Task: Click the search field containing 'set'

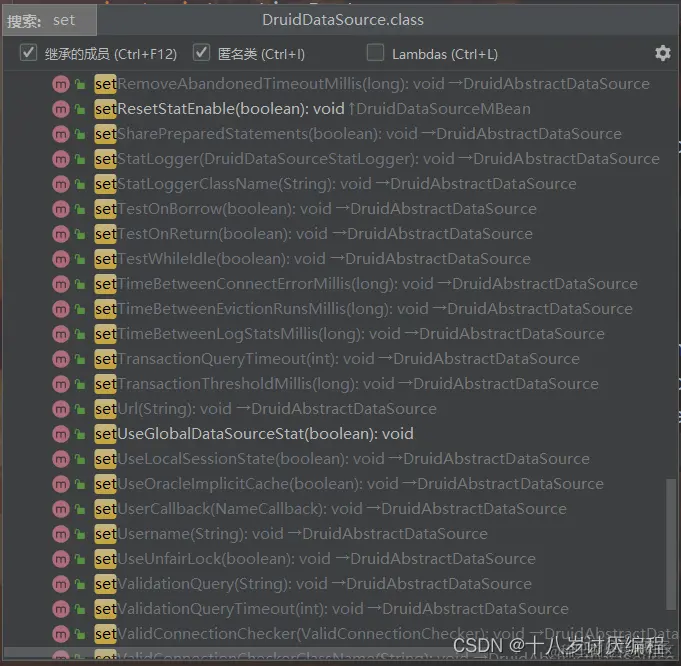Action: pyautogui.click(x=49, y=20)
